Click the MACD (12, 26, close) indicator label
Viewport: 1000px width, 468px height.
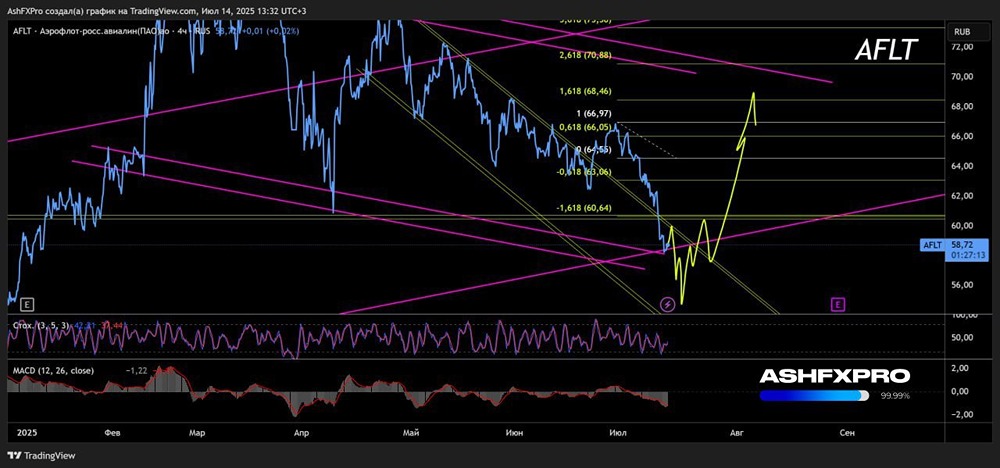[54, 370]
